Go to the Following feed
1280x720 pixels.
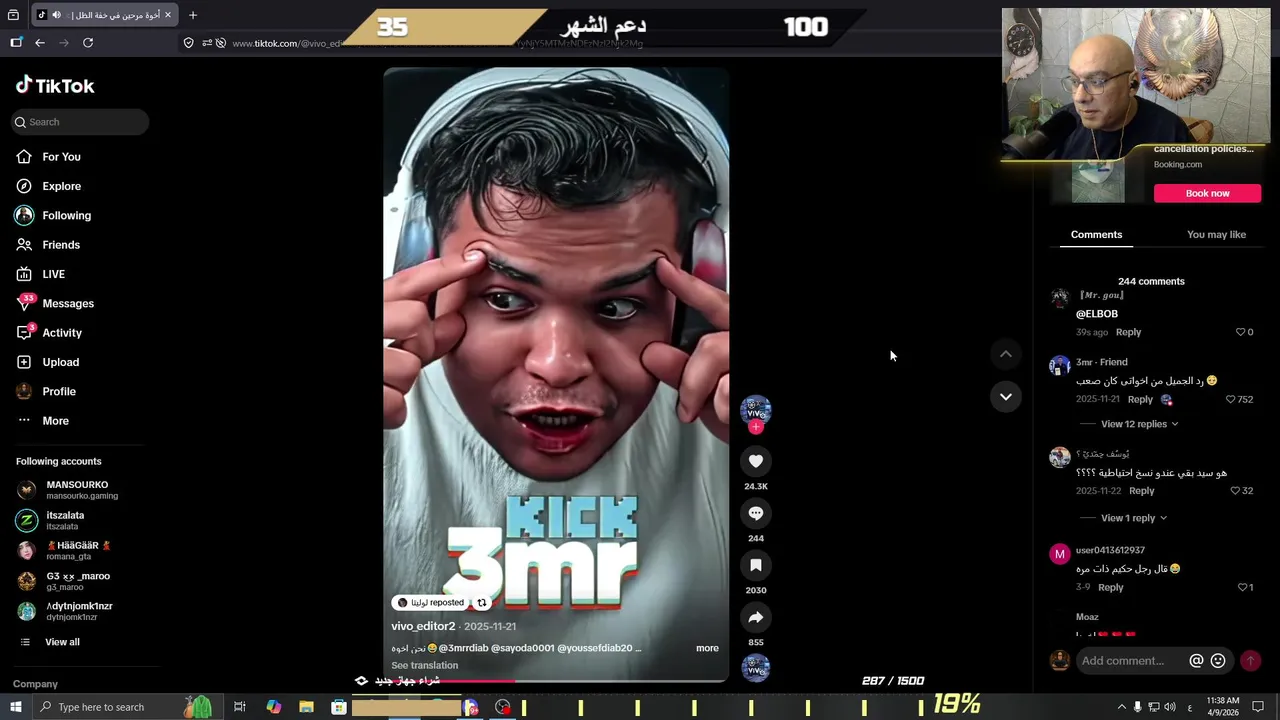point(53,215)
